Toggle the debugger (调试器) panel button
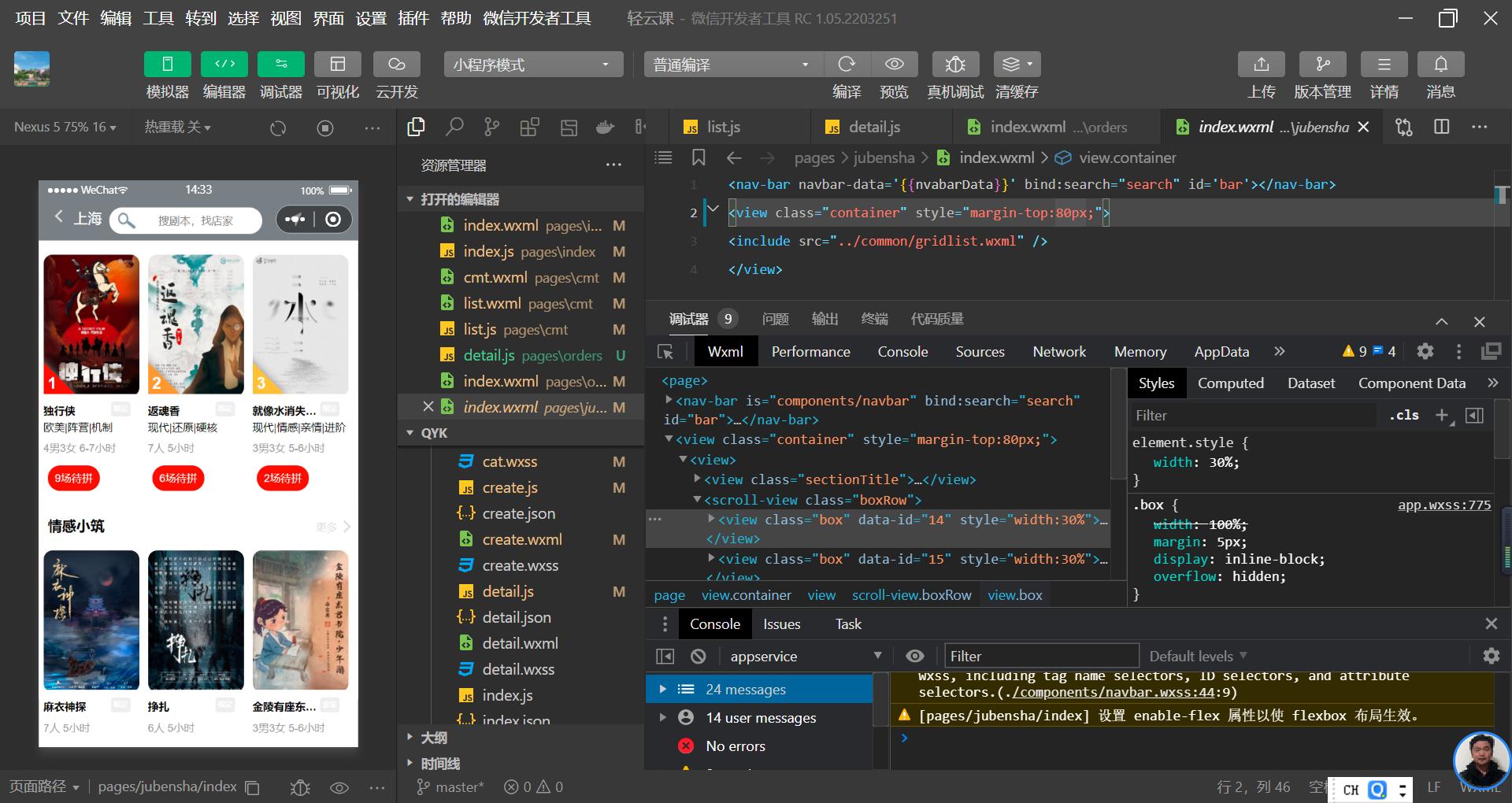1512x803 pixels. pyautogui.click(x=281, y=65)
